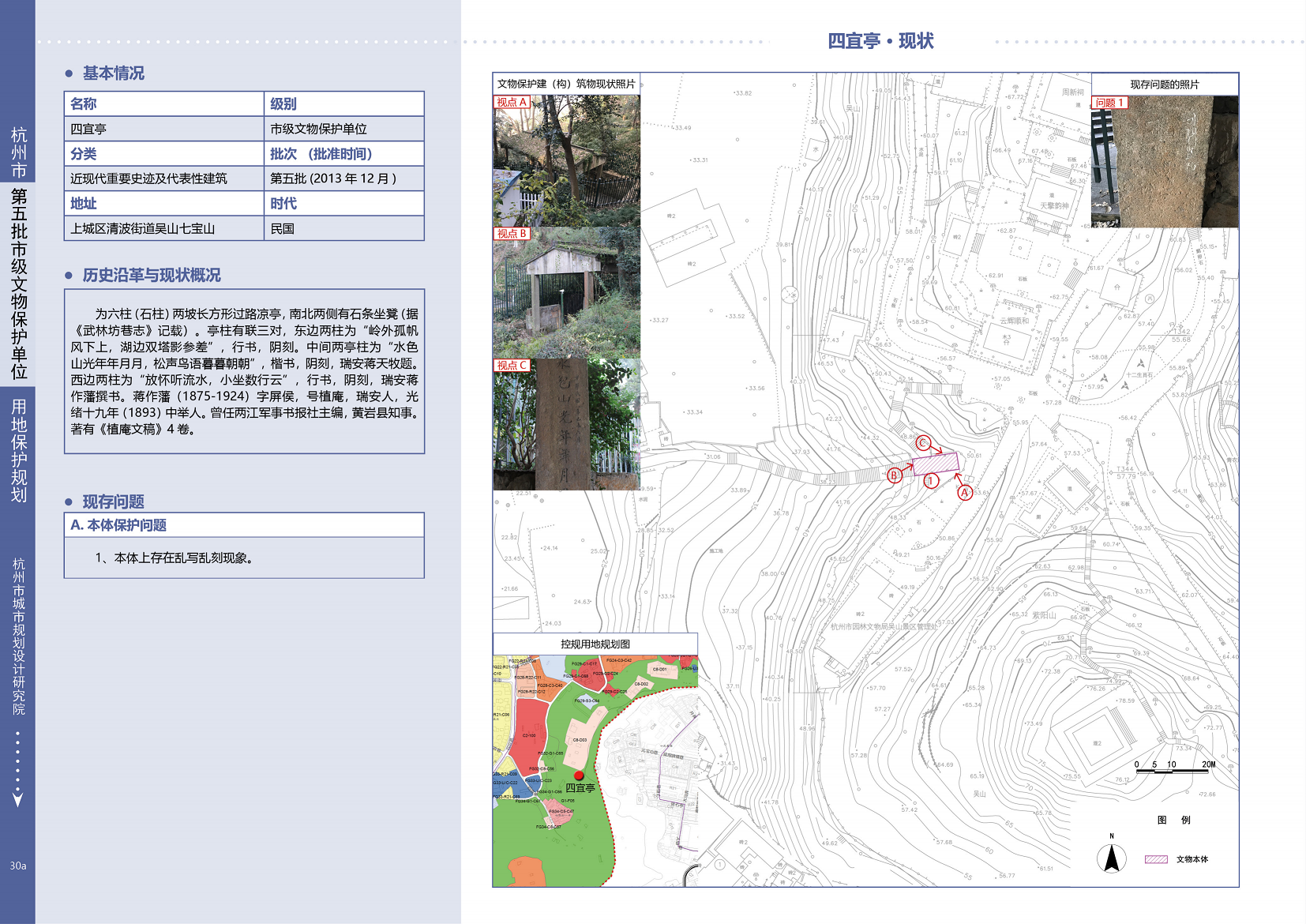The width and height of the screenshot is (1306, 924).
Task: Click the 现存问题 section heading
Action: pos(114,502)
